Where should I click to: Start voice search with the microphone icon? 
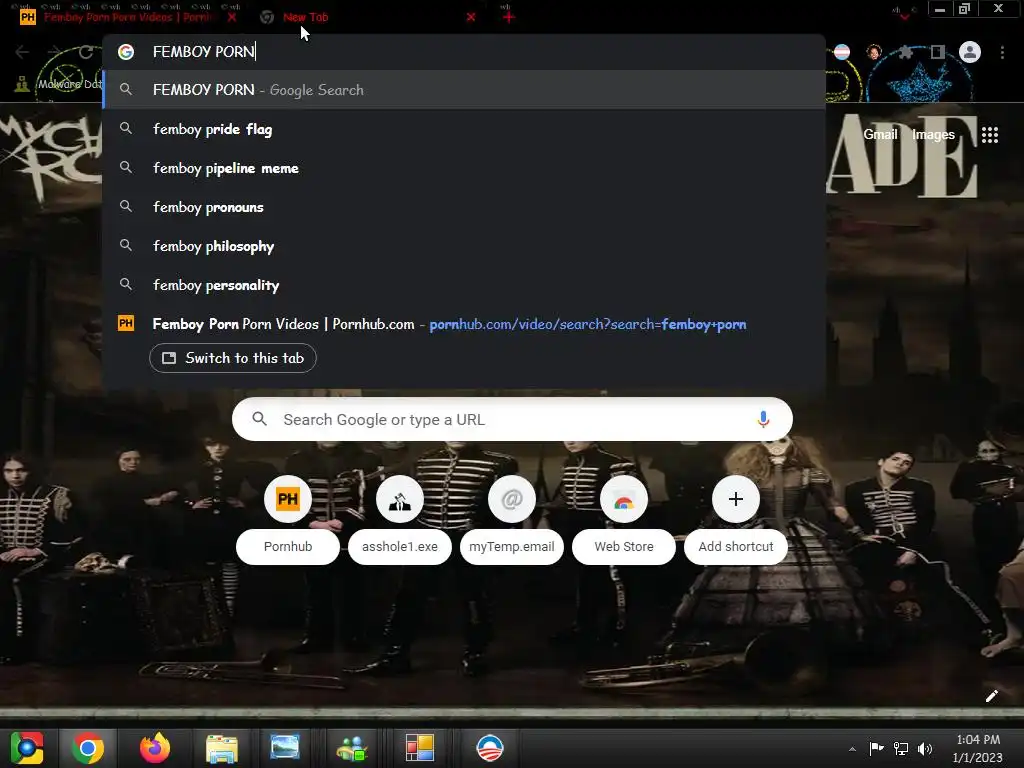[x=763, y=419]
